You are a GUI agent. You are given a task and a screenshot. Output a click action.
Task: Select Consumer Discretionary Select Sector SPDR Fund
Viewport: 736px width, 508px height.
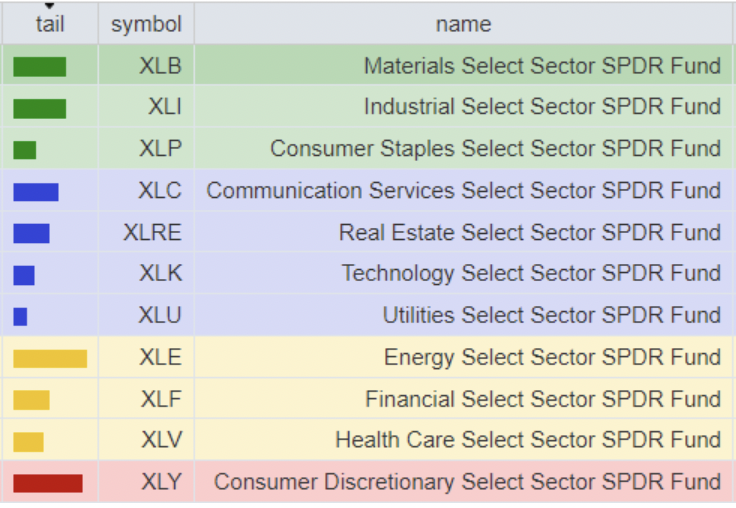click(x=467, y=482)
